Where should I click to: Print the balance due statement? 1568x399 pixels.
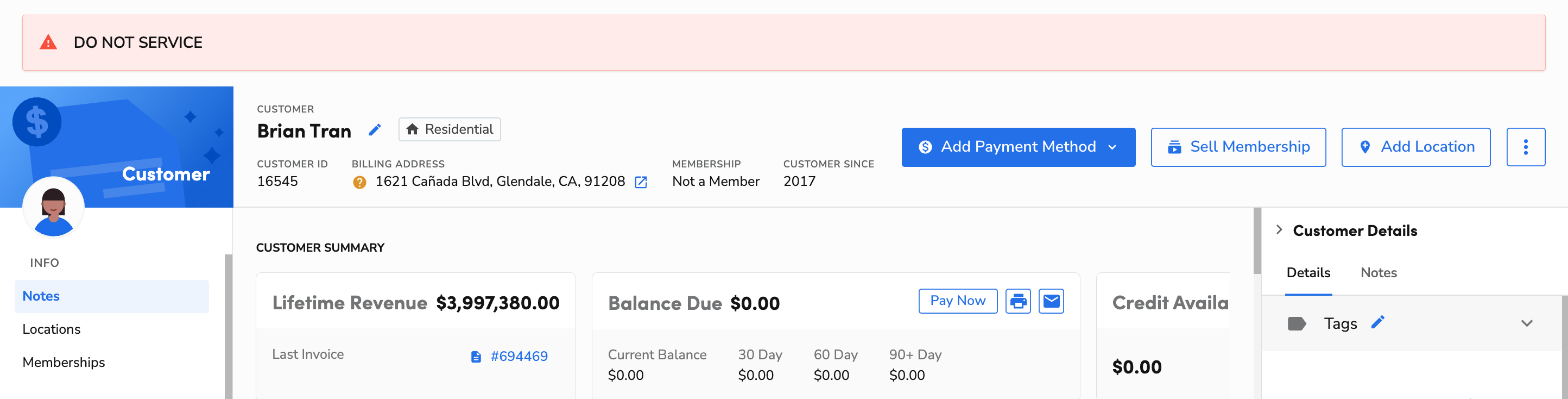coord(1018,301)
